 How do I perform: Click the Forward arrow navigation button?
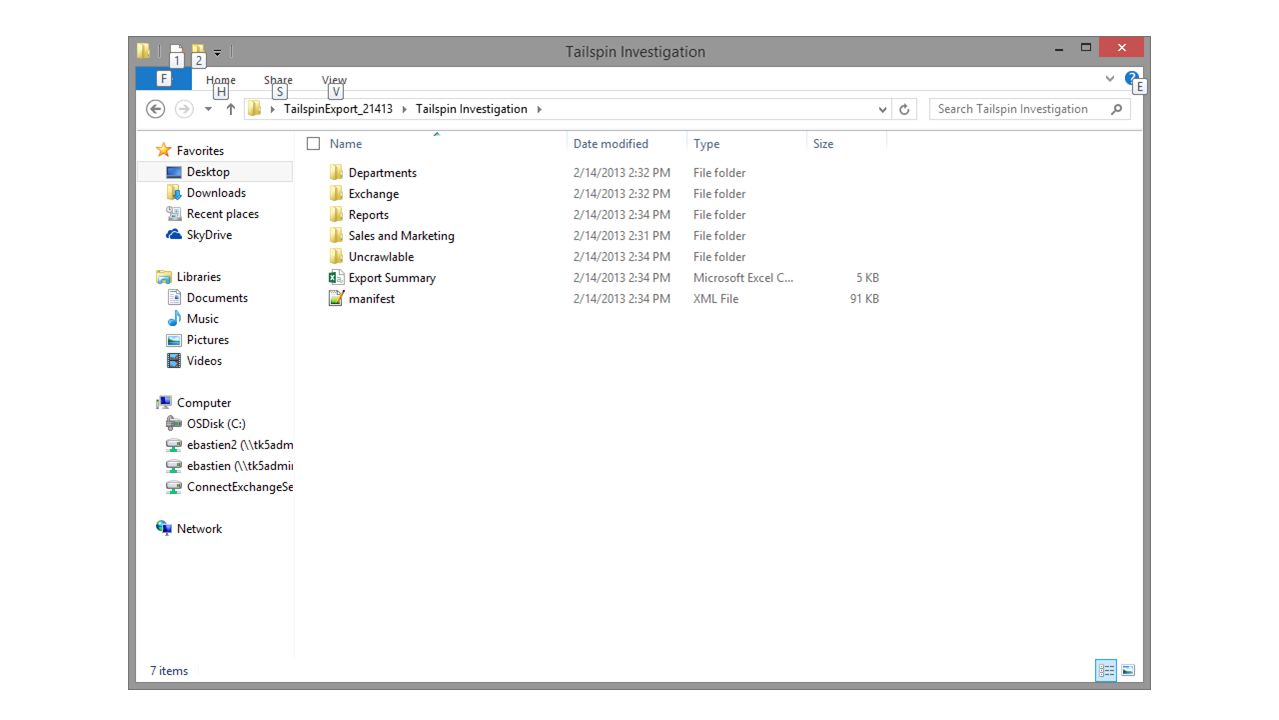184,109
